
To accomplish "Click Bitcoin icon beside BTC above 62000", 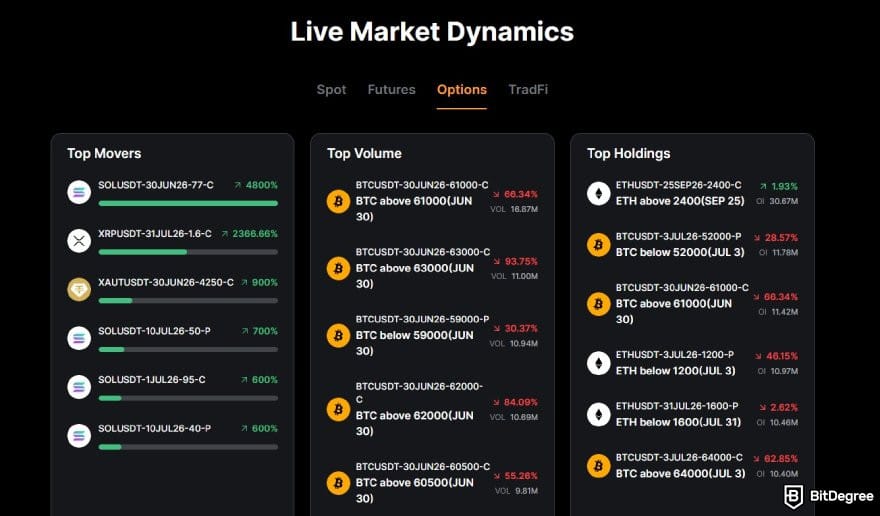I will (x=338, y=409).
